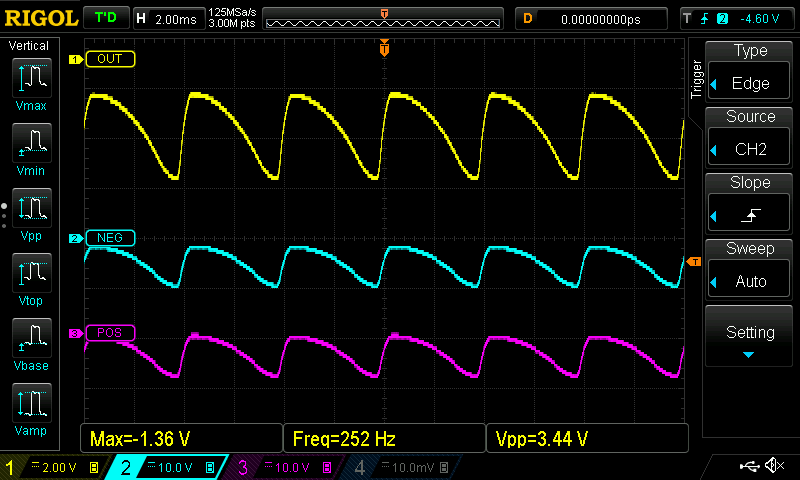The image size is (800, 480).
Task: Toggle the speaker mute icon
Action: click(x=774, y=466)
